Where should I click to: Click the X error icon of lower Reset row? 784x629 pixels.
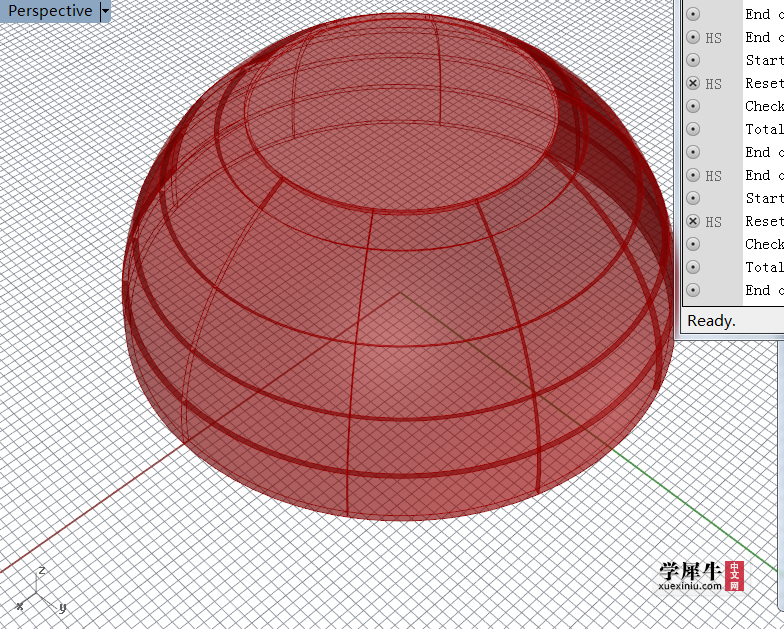tap(692, 221)
